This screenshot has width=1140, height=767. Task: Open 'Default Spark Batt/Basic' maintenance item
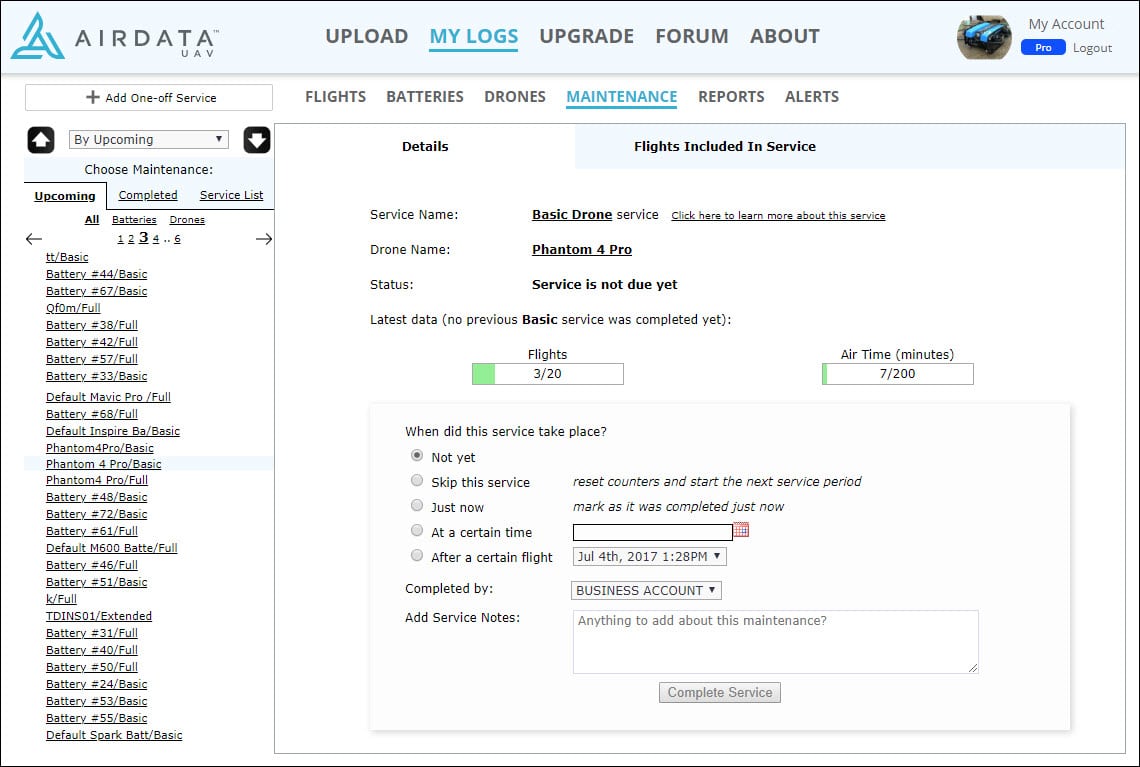[114, 735]
